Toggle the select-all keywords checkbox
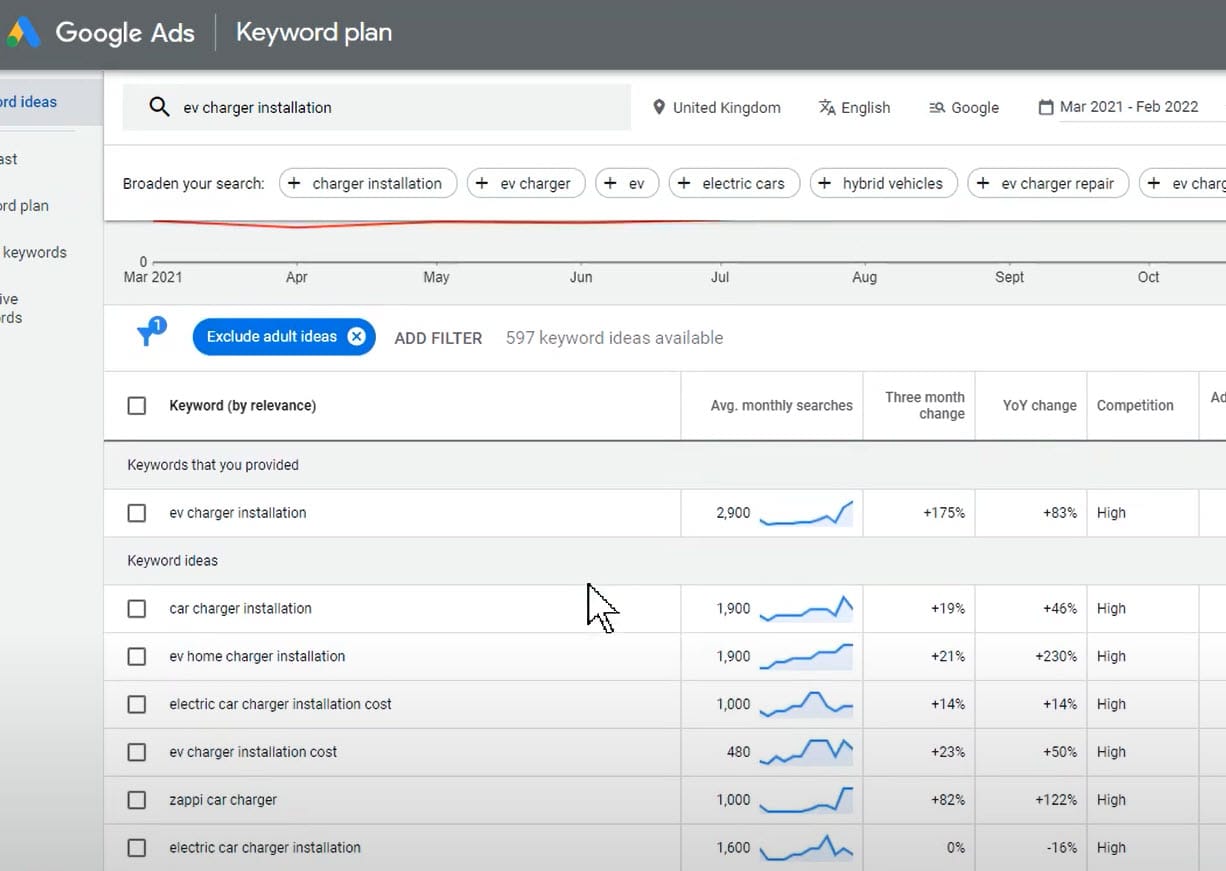Image resolution: width=1226 pixels, height=871 pixels. coord(137,406)
